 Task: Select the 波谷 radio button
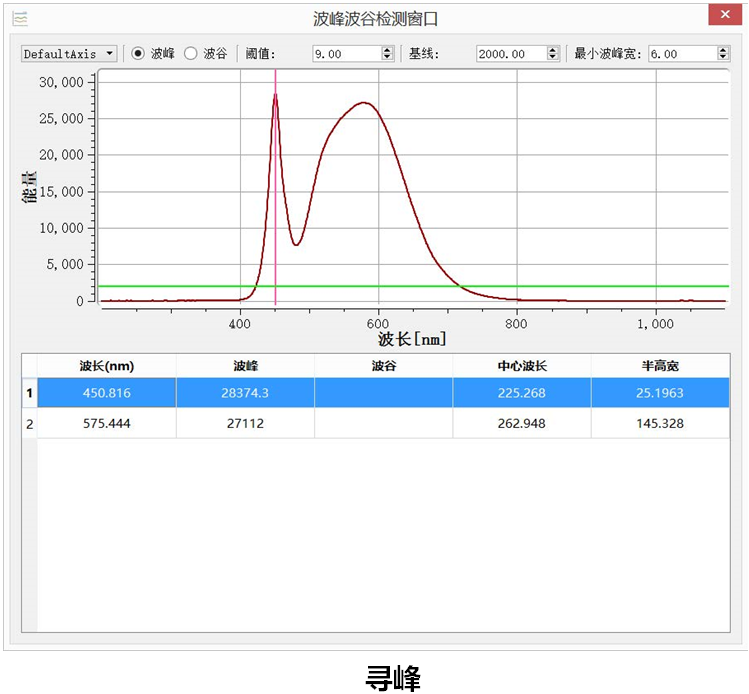pos(191,54)
